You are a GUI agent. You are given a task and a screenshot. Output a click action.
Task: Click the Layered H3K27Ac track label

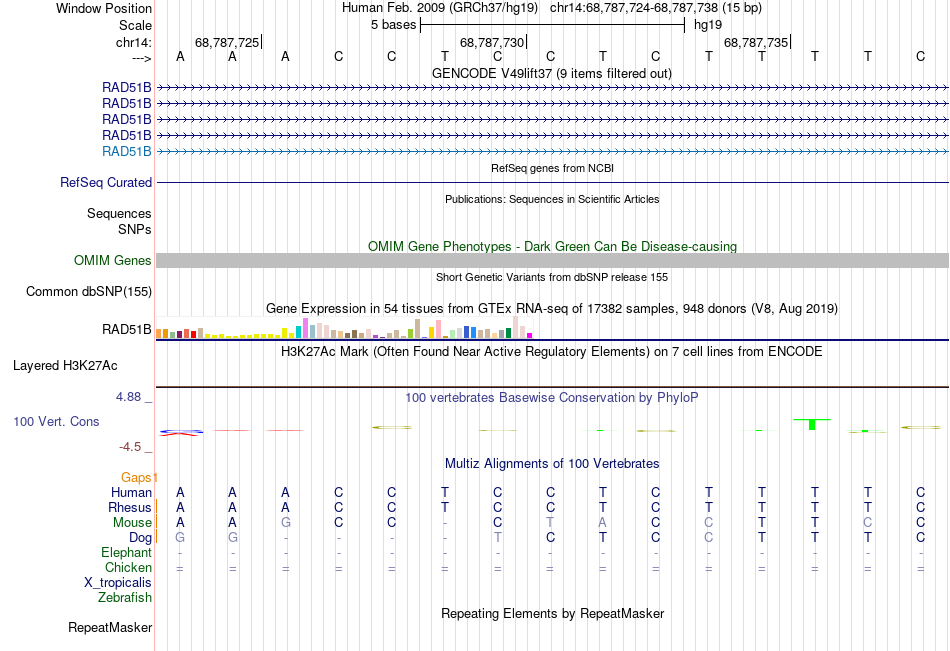[65, 366]
